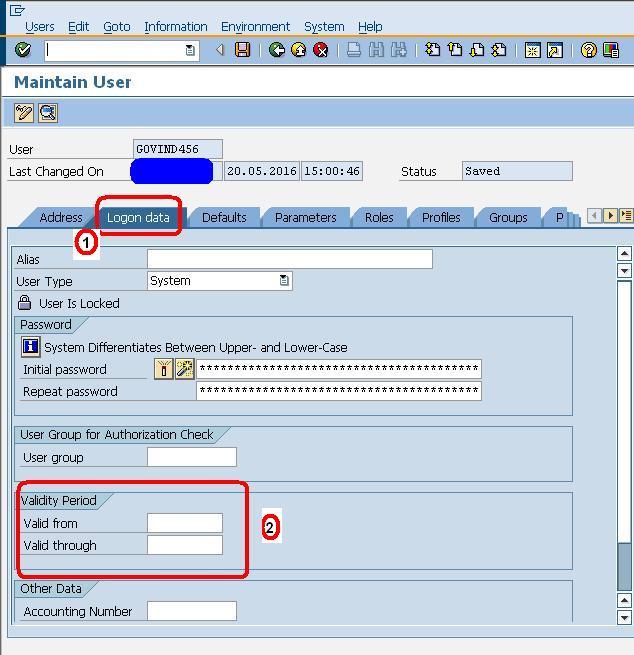Click the Last Page icon

click(499, 50)
